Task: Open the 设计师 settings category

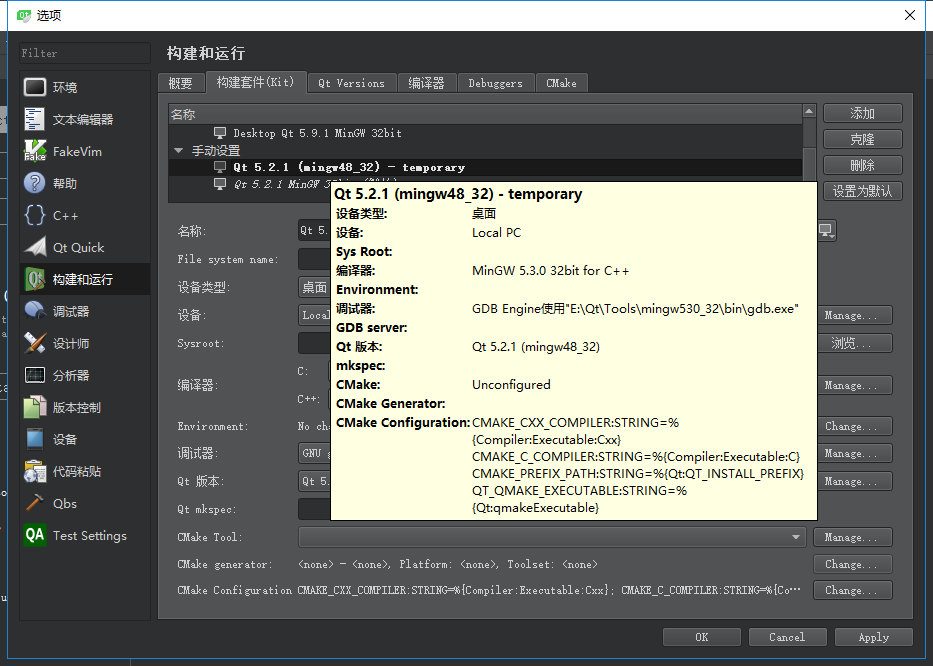Action: click(x=84, y=343)
